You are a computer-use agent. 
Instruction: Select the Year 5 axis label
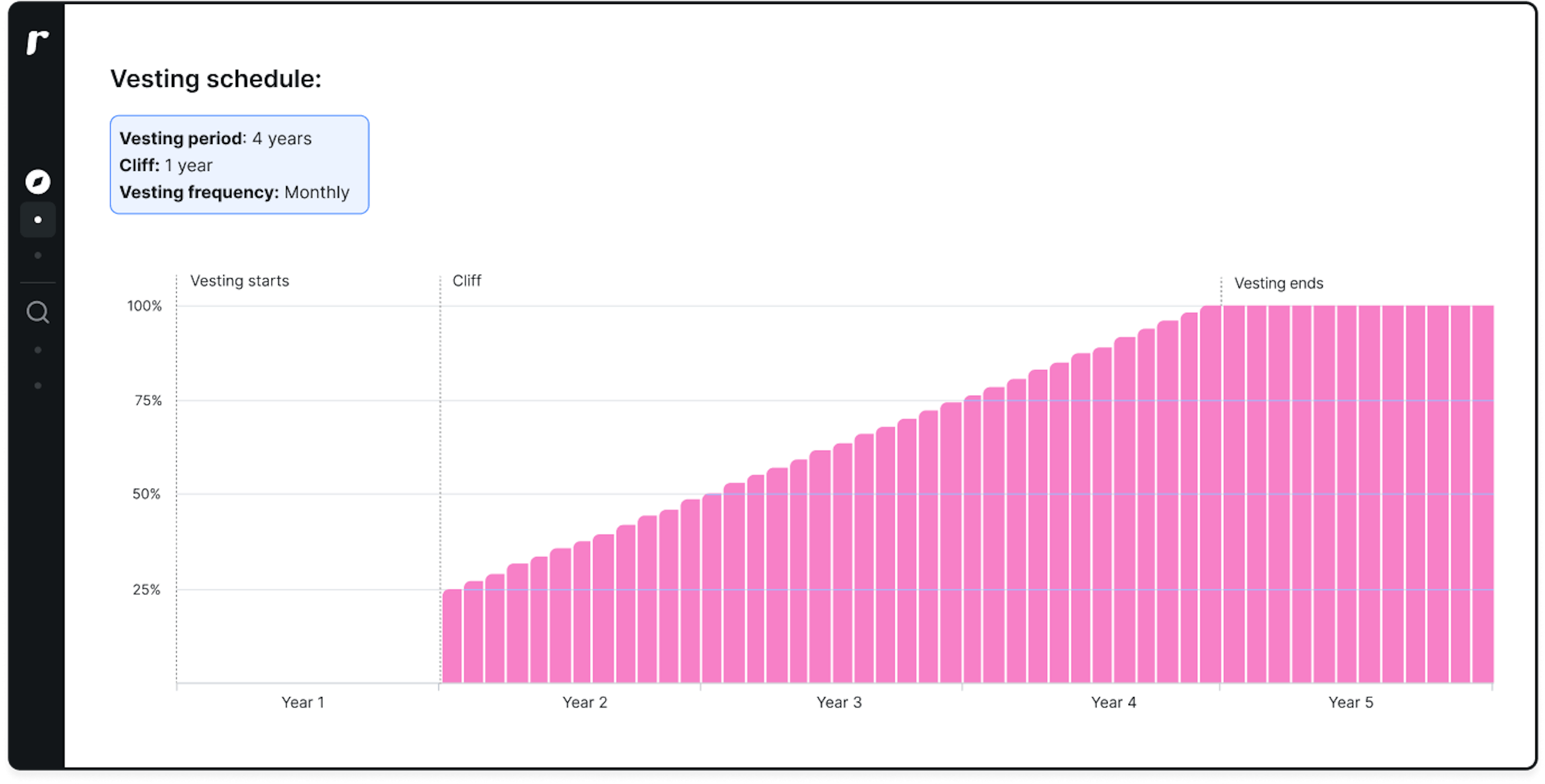(1351, 702)
